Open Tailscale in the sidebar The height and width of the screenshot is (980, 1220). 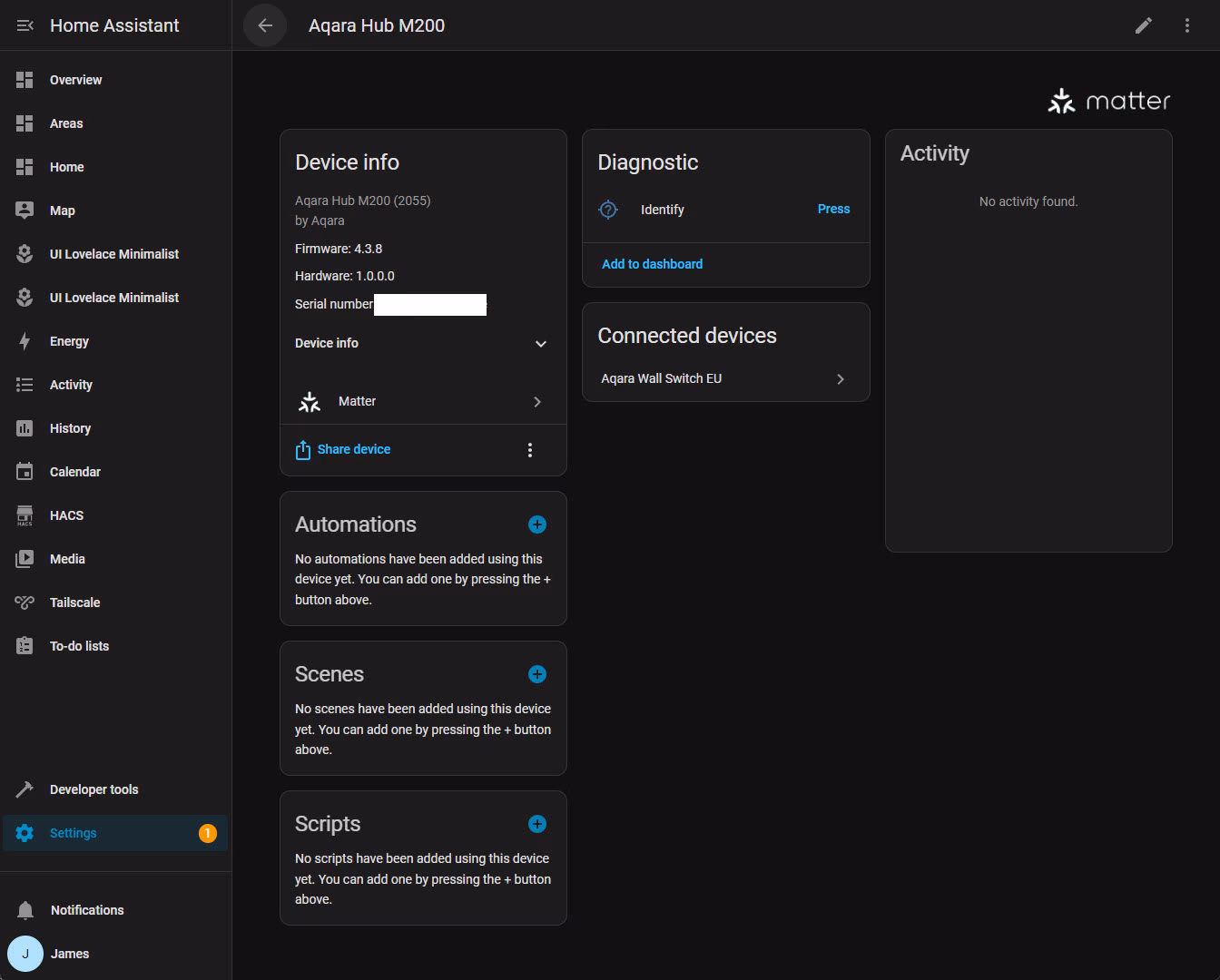tap(74, 603)
